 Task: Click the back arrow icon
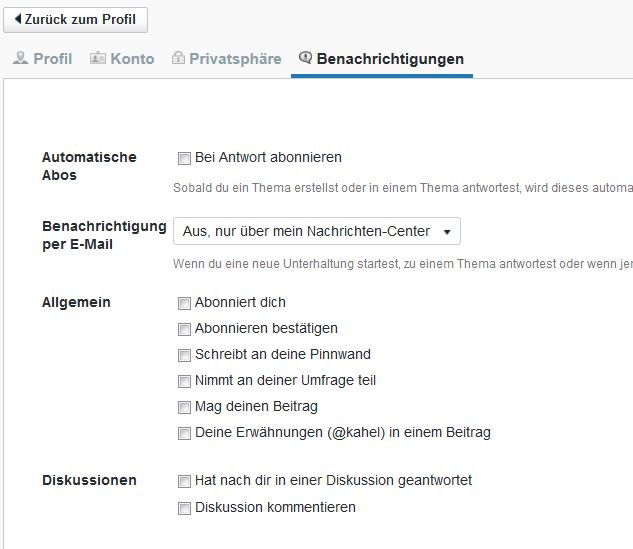pyautogui.click(x=18, y=20)
